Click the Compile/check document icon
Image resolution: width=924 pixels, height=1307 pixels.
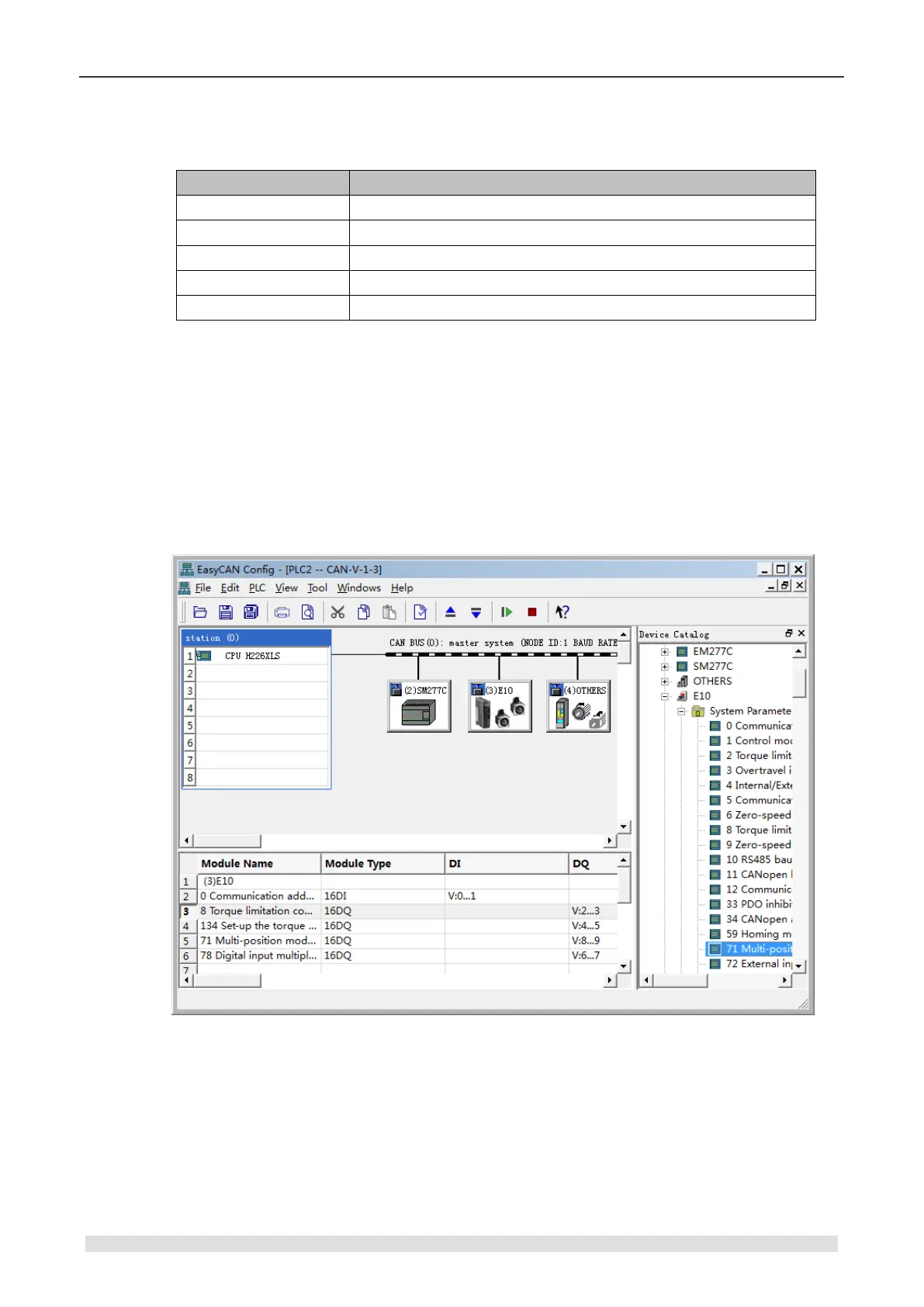click(420, 612)
